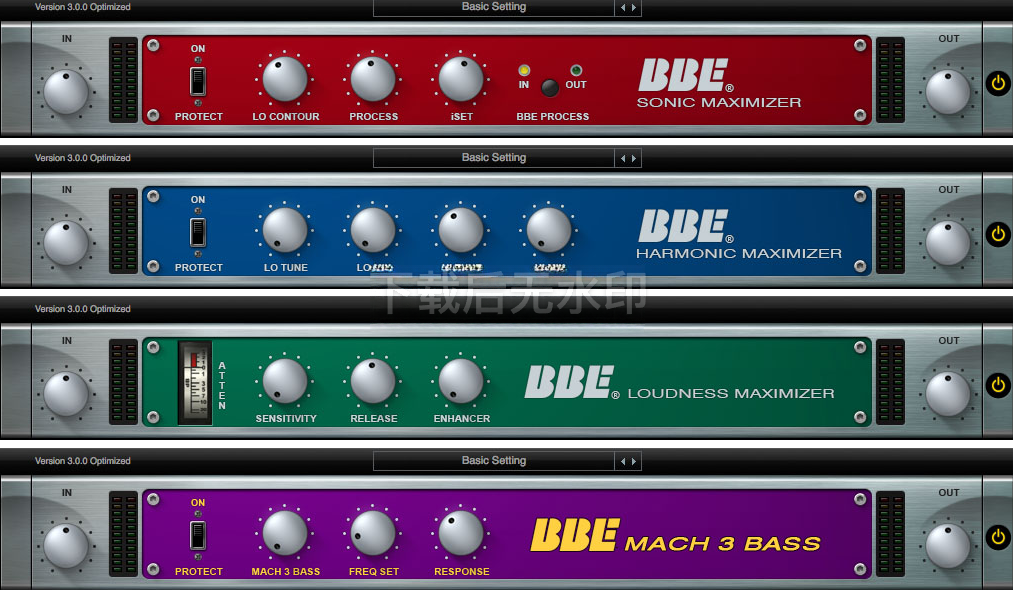Click the Harmonic Maximizer input level meter

click(x=123, y=231)
